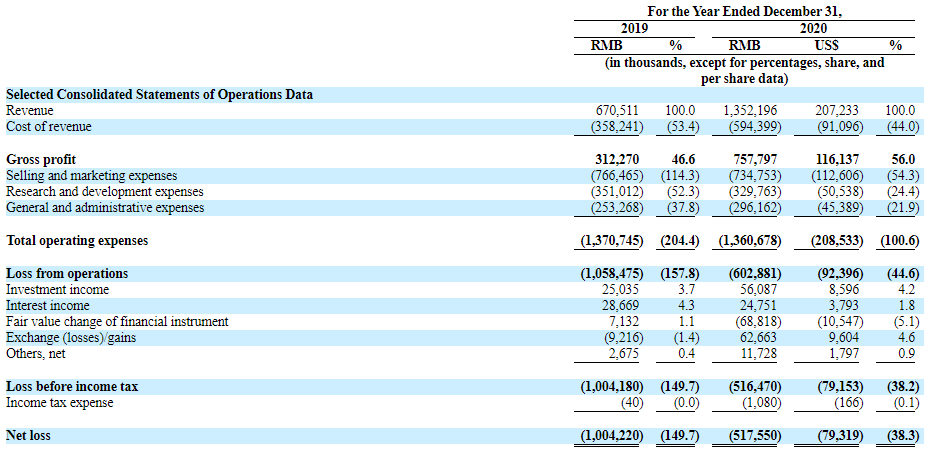Viewport: 933px width, 452px height.
Task: Click the Selected Consolidated Statements of Operations Data heading
Action: tap(159, 94)
